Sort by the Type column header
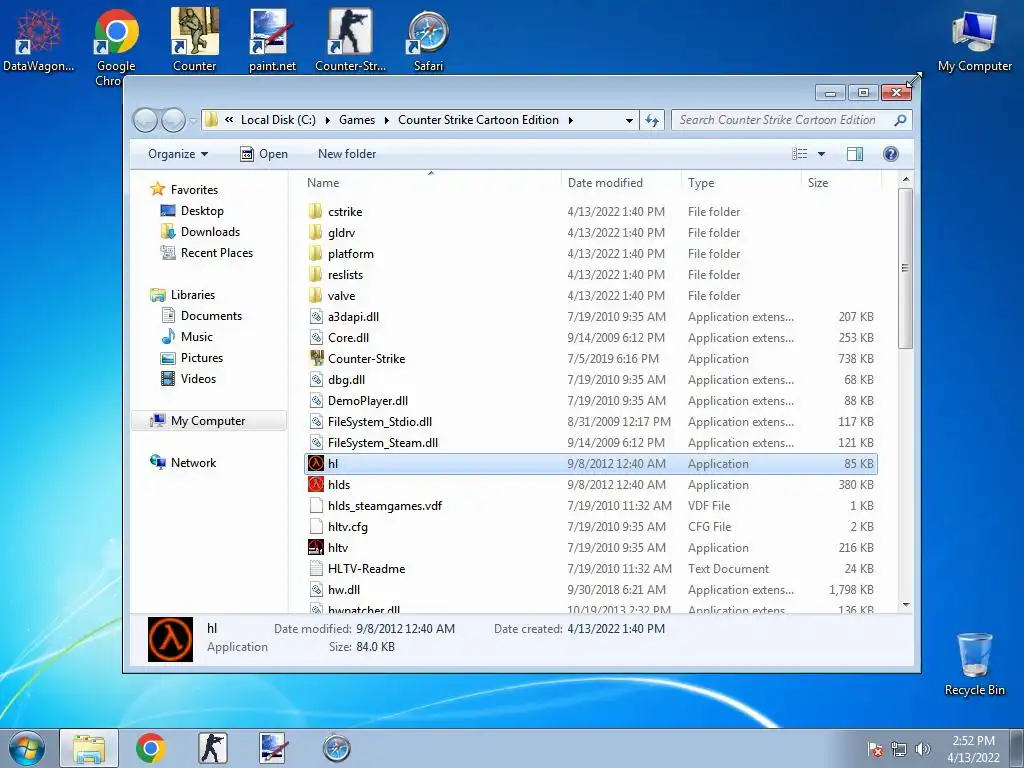 741,183
